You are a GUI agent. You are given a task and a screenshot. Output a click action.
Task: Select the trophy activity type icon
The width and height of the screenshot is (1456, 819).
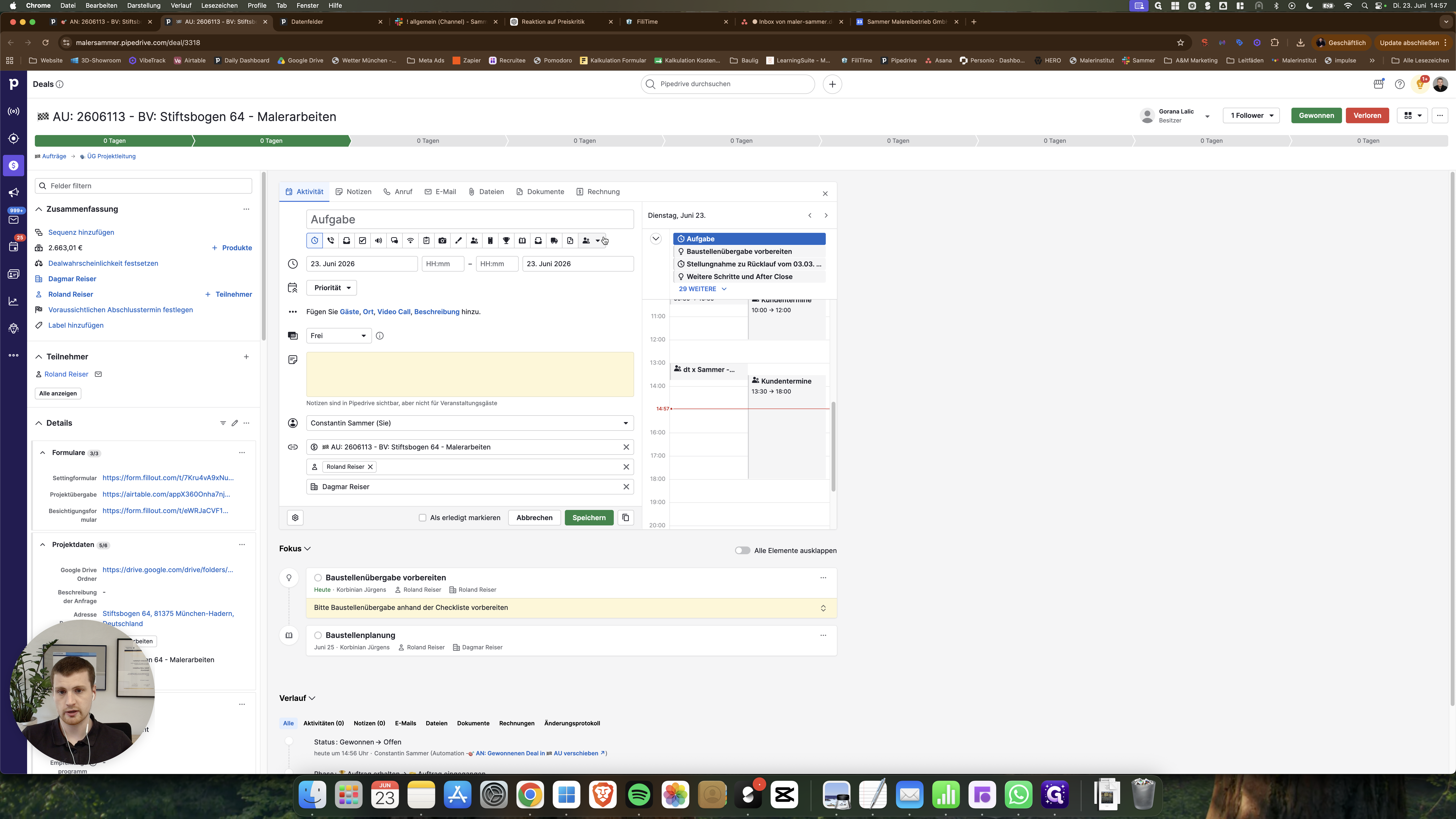tap(507, 241)
